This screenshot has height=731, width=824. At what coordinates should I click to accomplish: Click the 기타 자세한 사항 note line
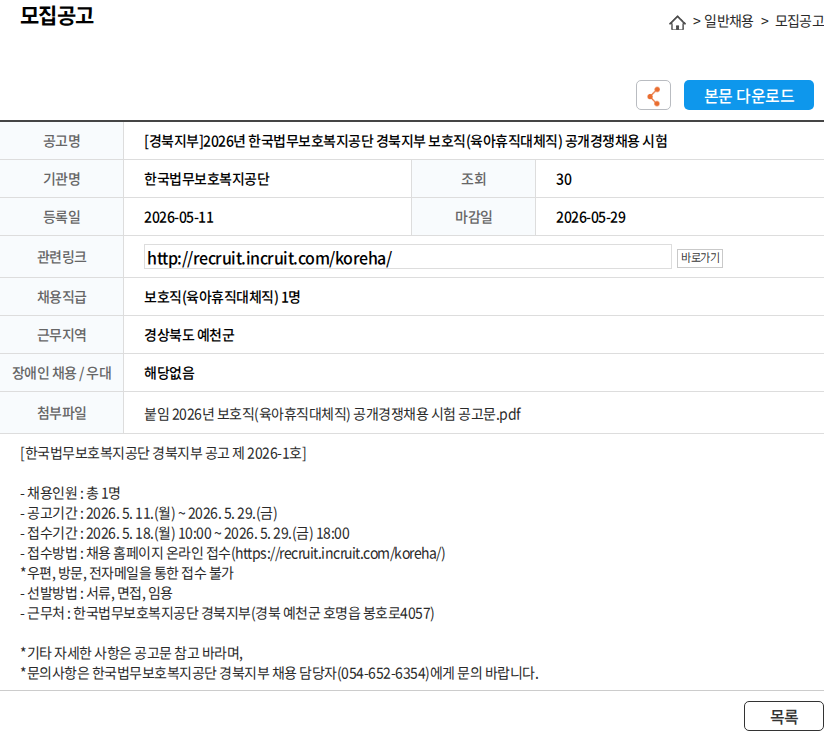(131, 653)
